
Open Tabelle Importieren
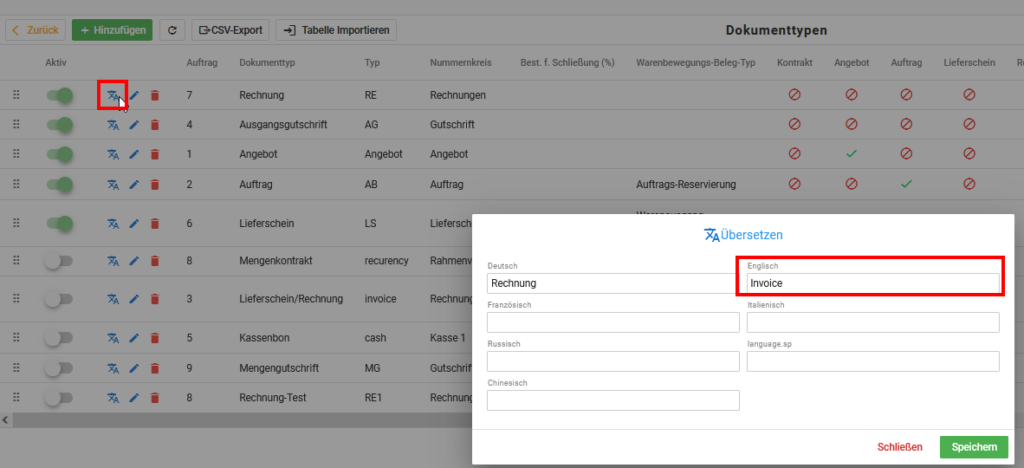(336, 30)
